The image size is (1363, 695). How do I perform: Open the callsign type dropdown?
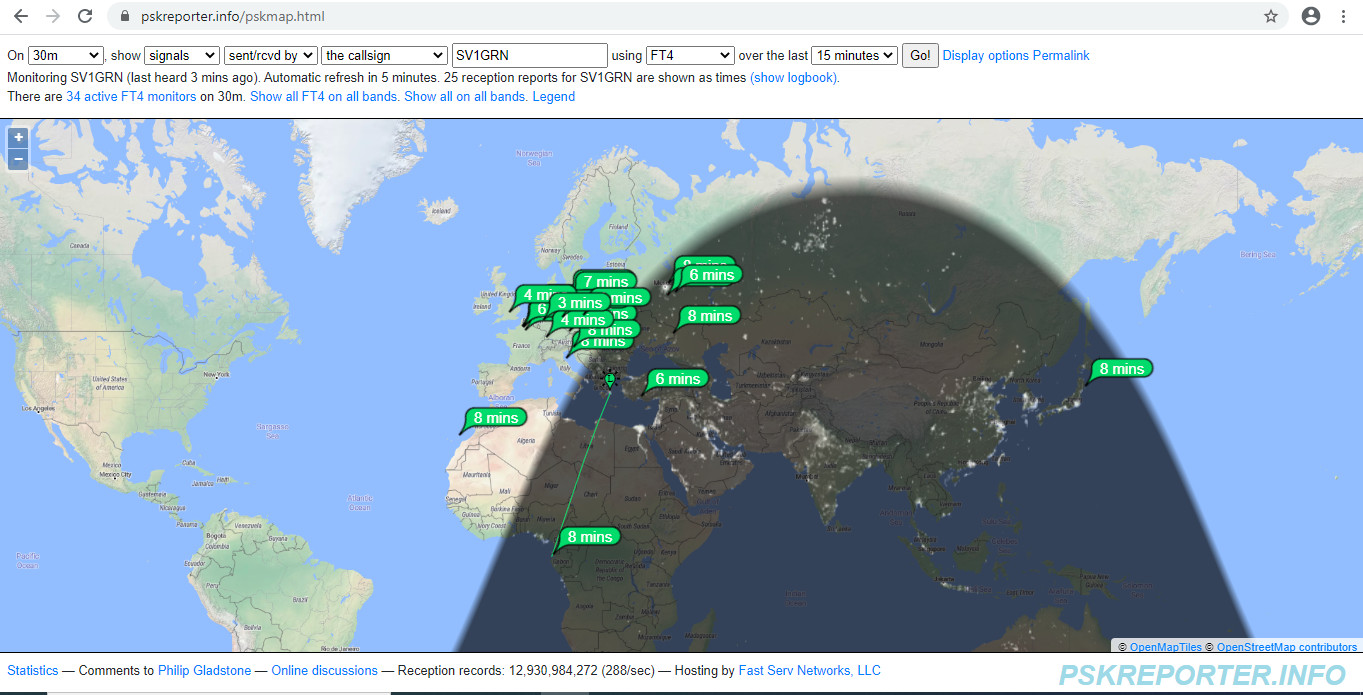(x=384, y=55)
